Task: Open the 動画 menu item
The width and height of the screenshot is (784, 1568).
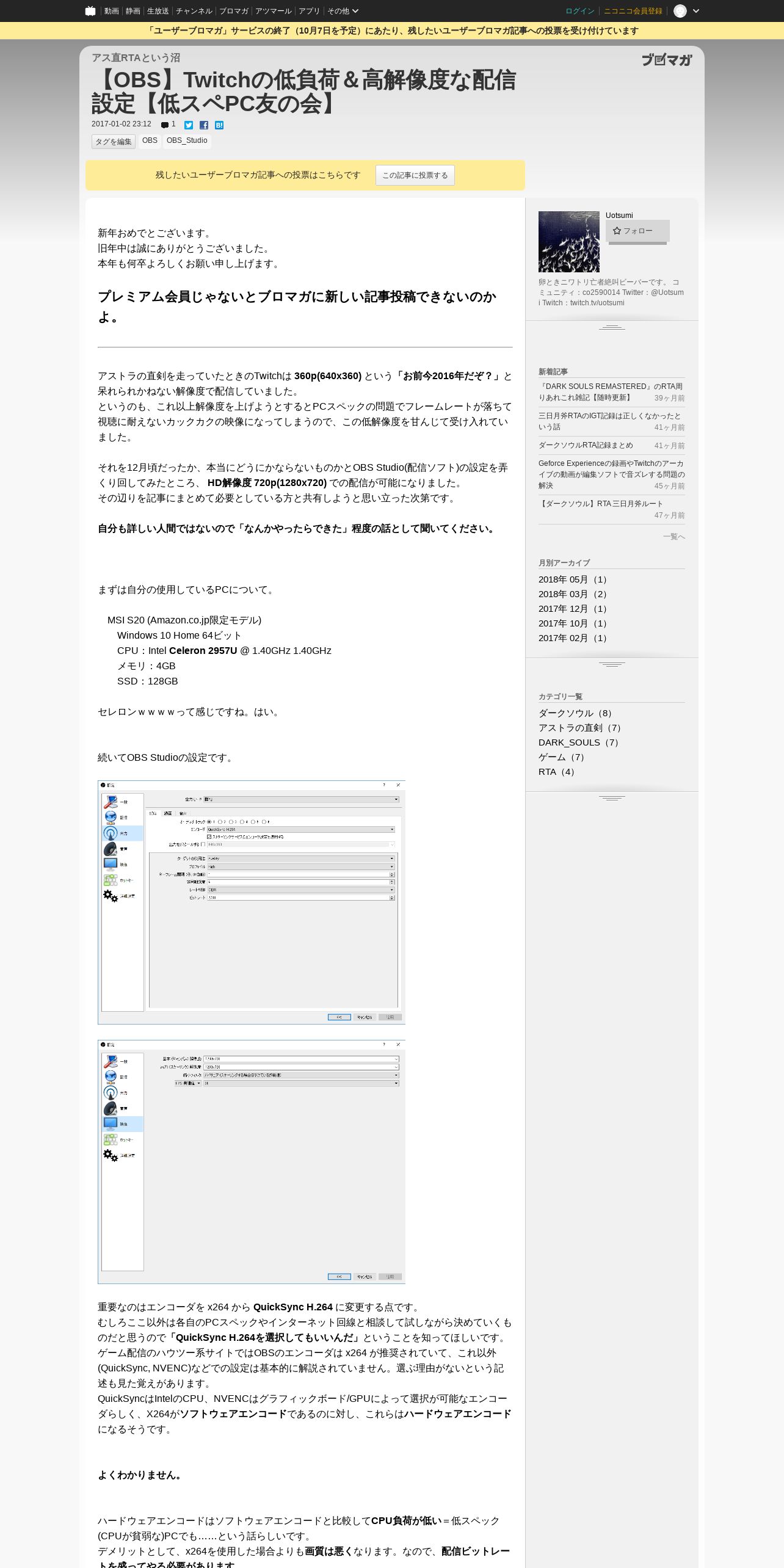Action: click(111, 11)
